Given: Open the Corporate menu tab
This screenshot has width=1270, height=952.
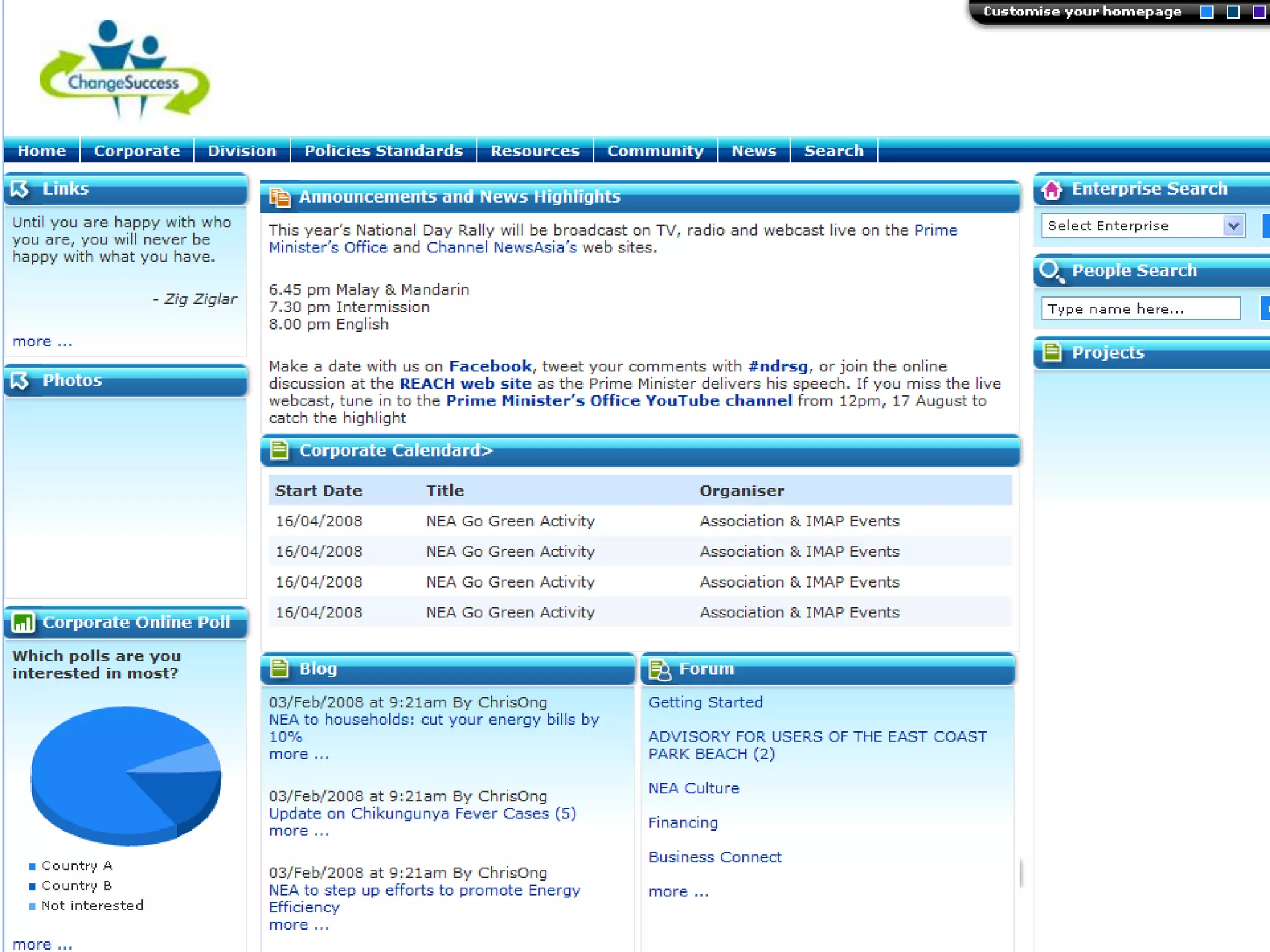Looking at the screenshot, I should [x=137, y=151].
